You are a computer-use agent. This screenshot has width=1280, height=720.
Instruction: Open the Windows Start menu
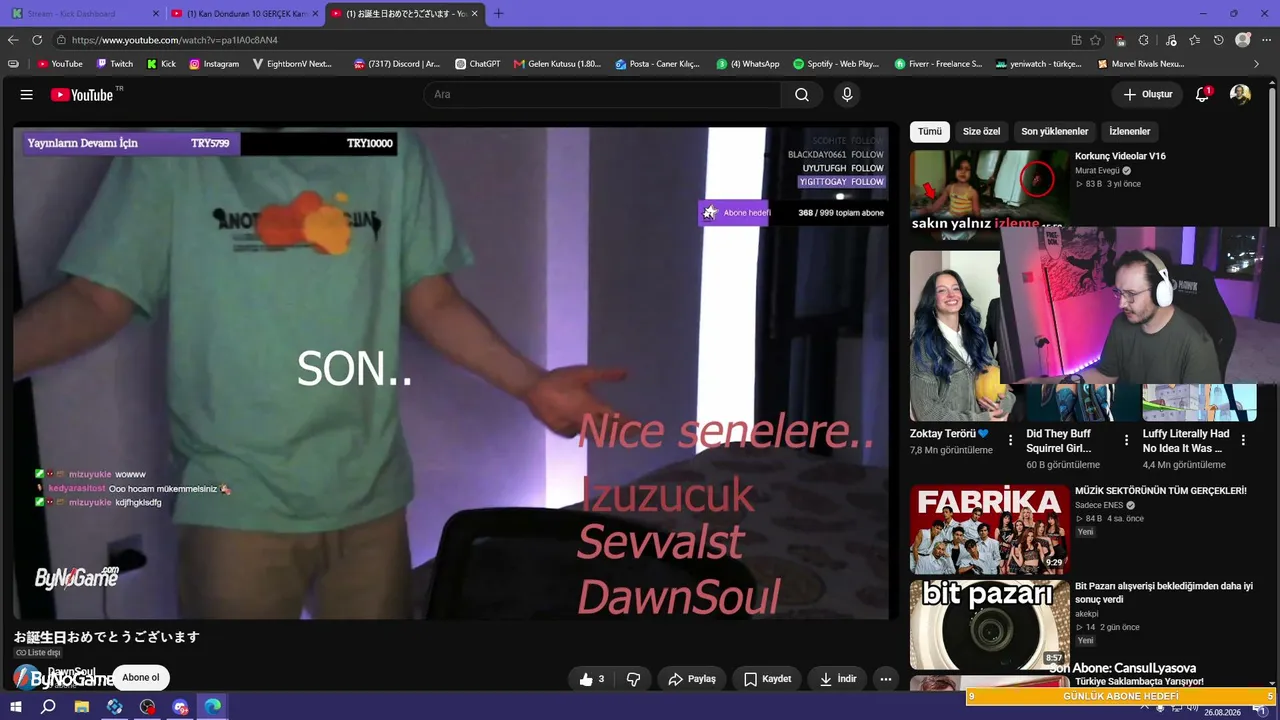pos(15,707)
